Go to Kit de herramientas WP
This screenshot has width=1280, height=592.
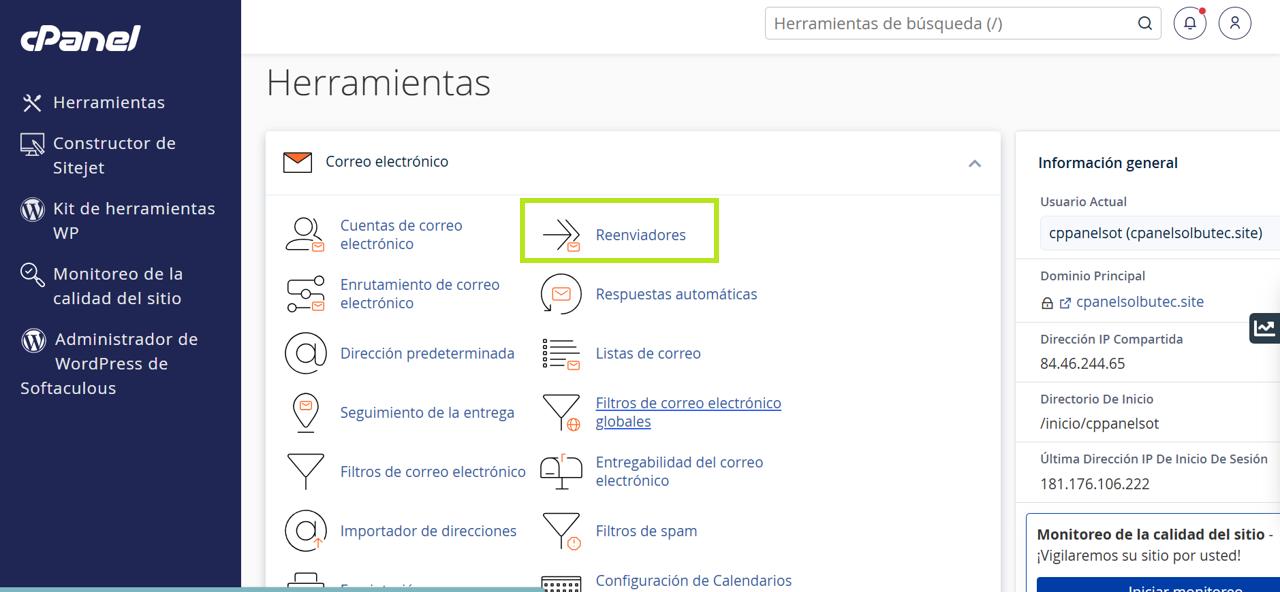pyautogui.click(x=133, y=220)
